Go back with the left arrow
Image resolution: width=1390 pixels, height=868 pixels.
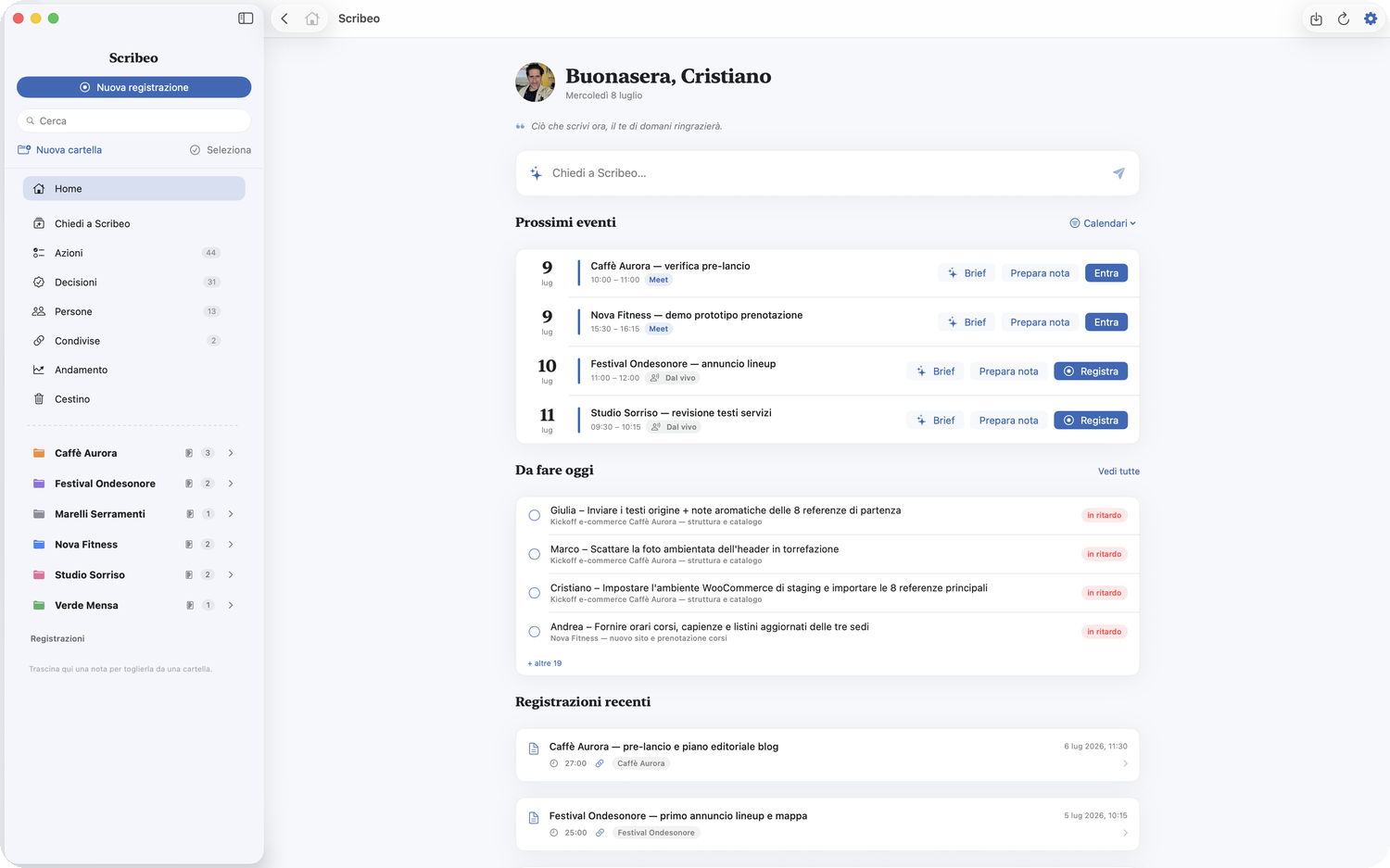click(284, 19)
